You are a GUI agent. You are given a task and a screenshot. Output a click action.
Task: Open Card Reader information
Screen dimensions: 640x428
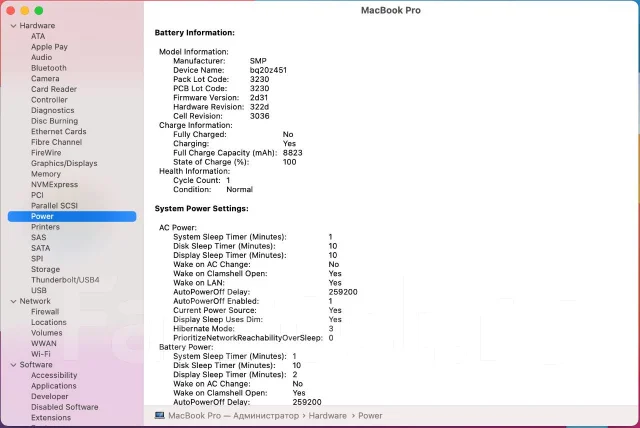(x=54, y=89)
